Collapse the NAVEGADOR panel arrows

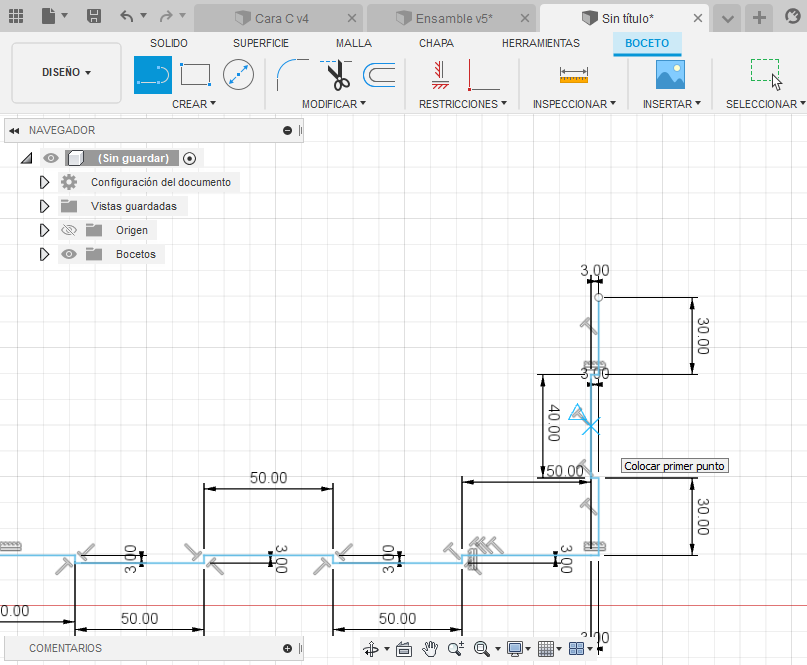[14, 131]
